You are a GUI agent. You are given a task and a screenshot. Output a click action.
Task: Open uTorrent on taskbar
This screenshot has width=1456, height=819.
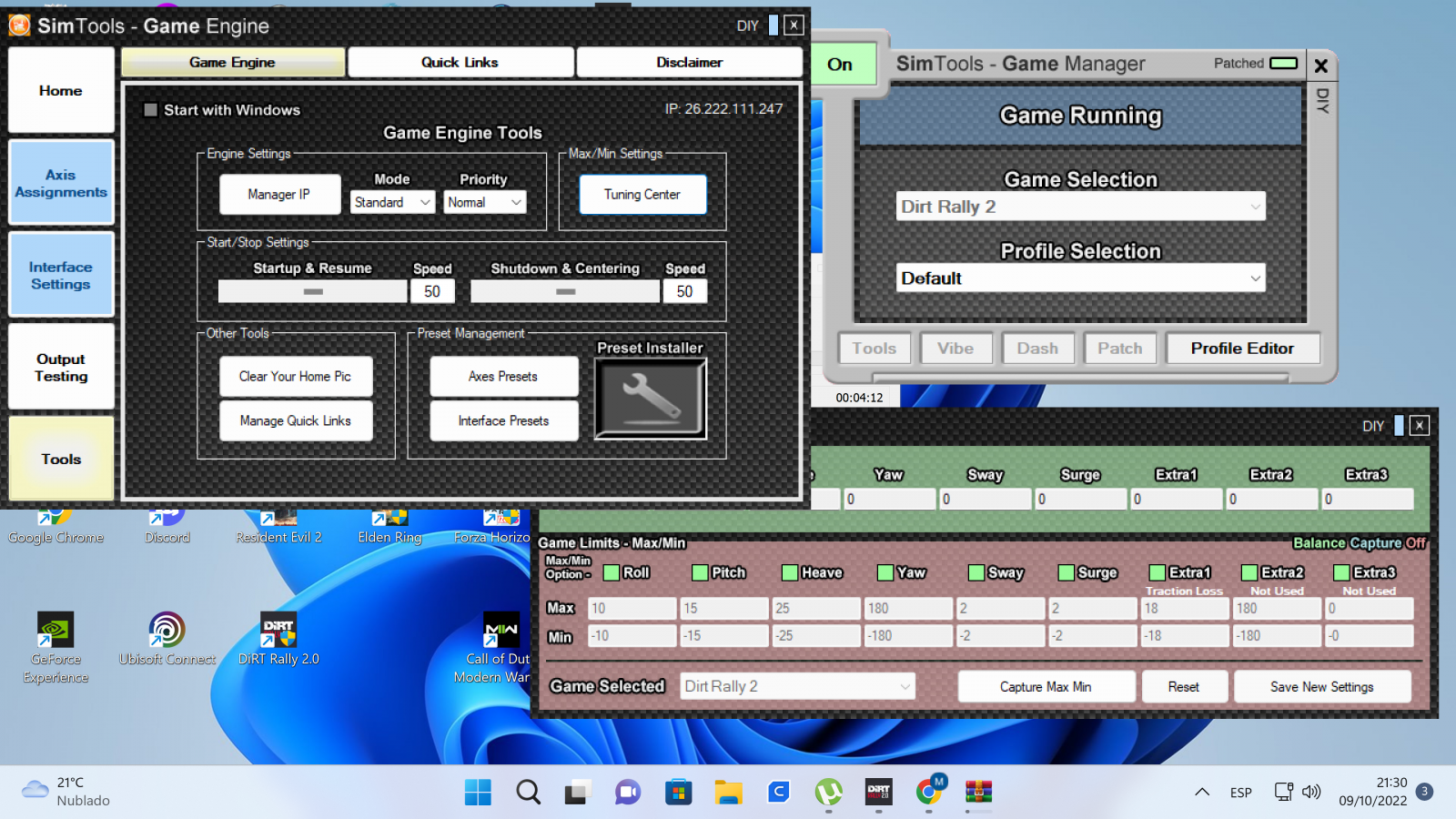pos(828,792)
